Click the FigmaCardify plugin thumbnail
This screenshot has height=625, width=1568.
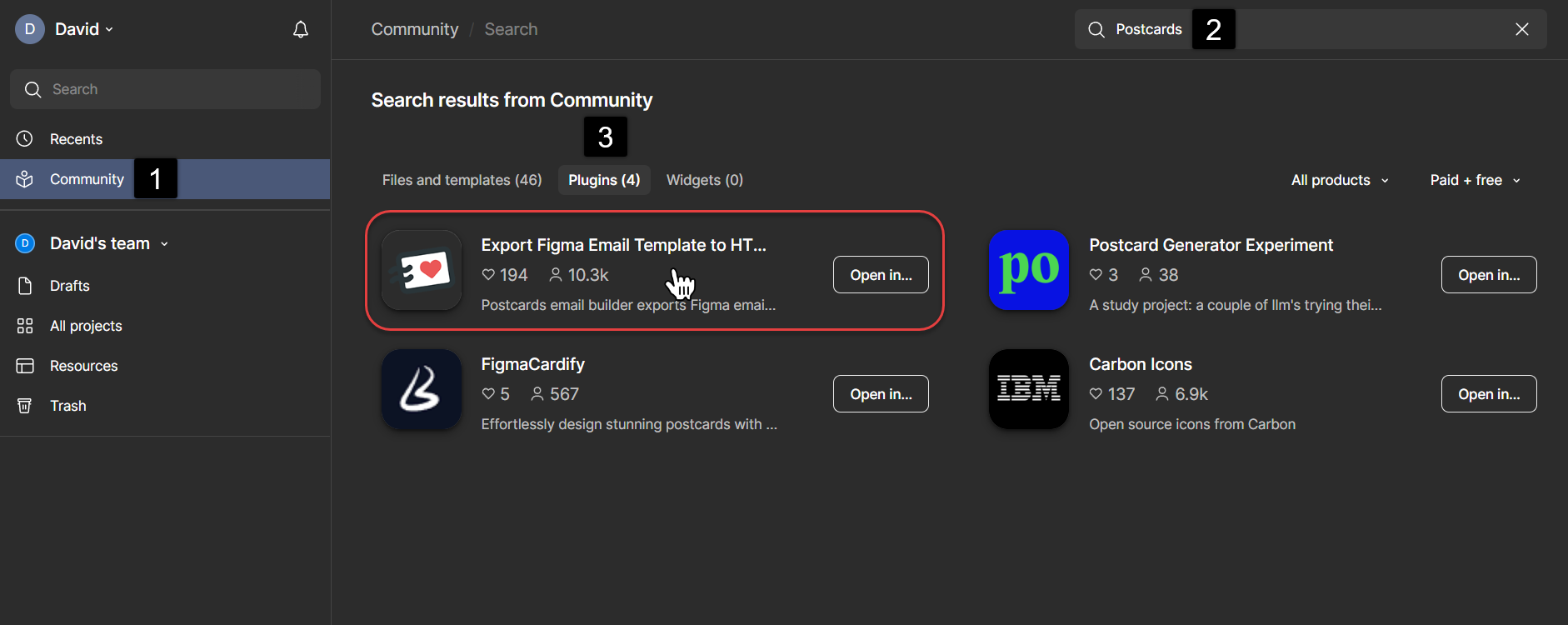click(422, 389)
